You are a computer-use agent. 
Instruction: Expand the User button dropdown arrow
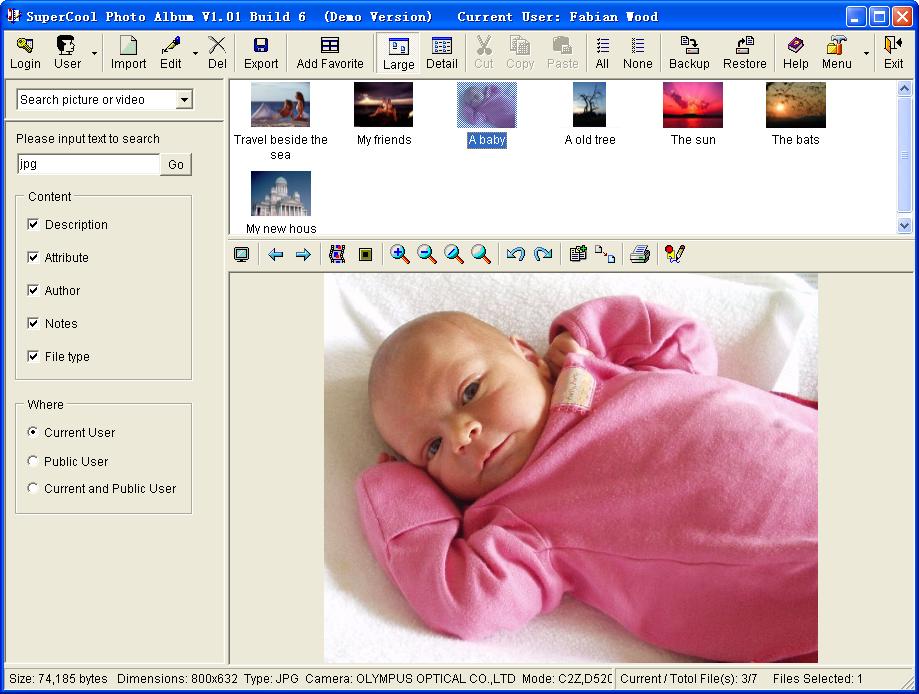pyautogui.click(x=94, y=53)
